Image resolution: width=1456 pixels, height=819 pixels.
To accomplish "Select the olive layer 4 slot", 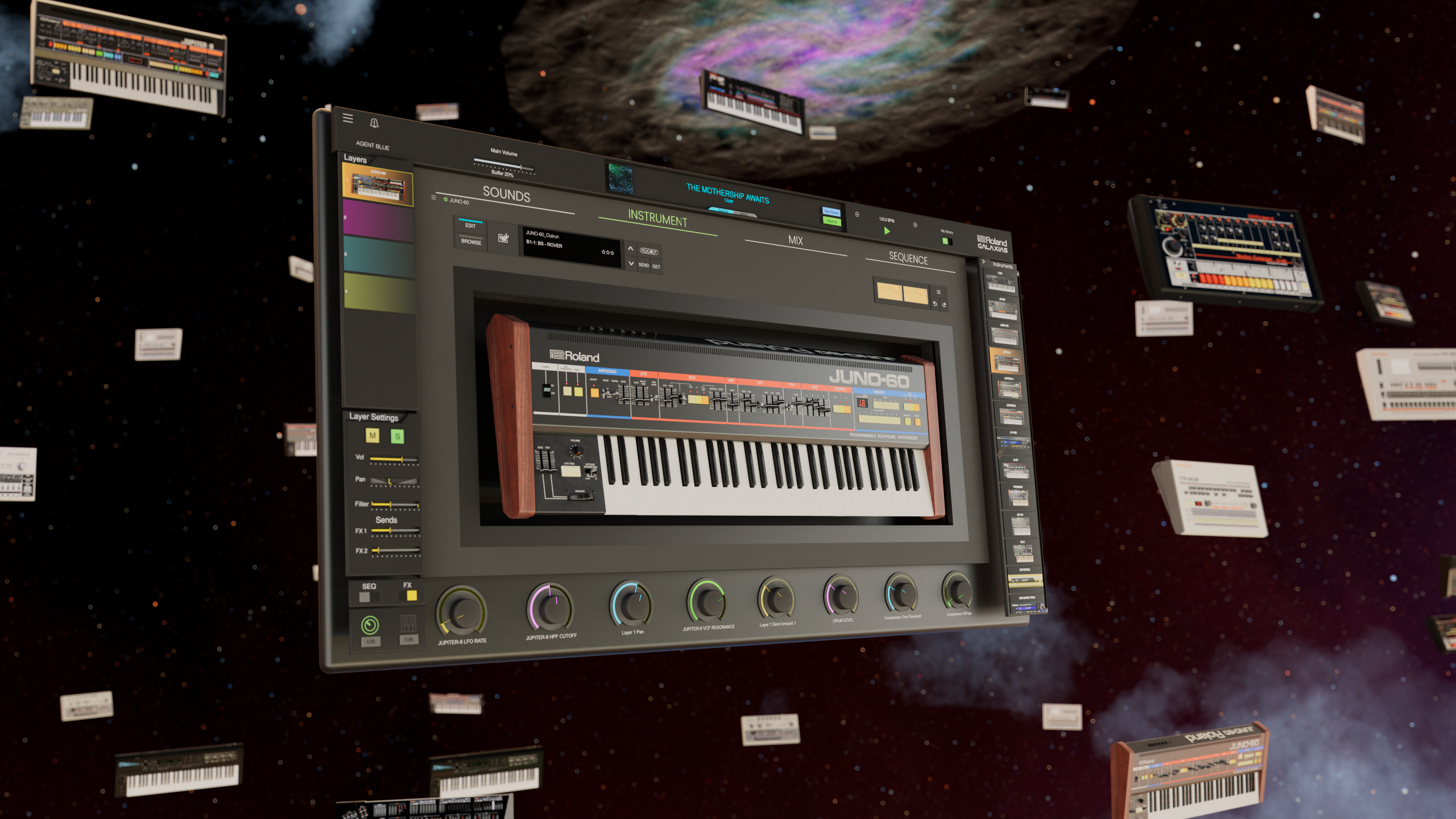I will (x=380, y=292).
